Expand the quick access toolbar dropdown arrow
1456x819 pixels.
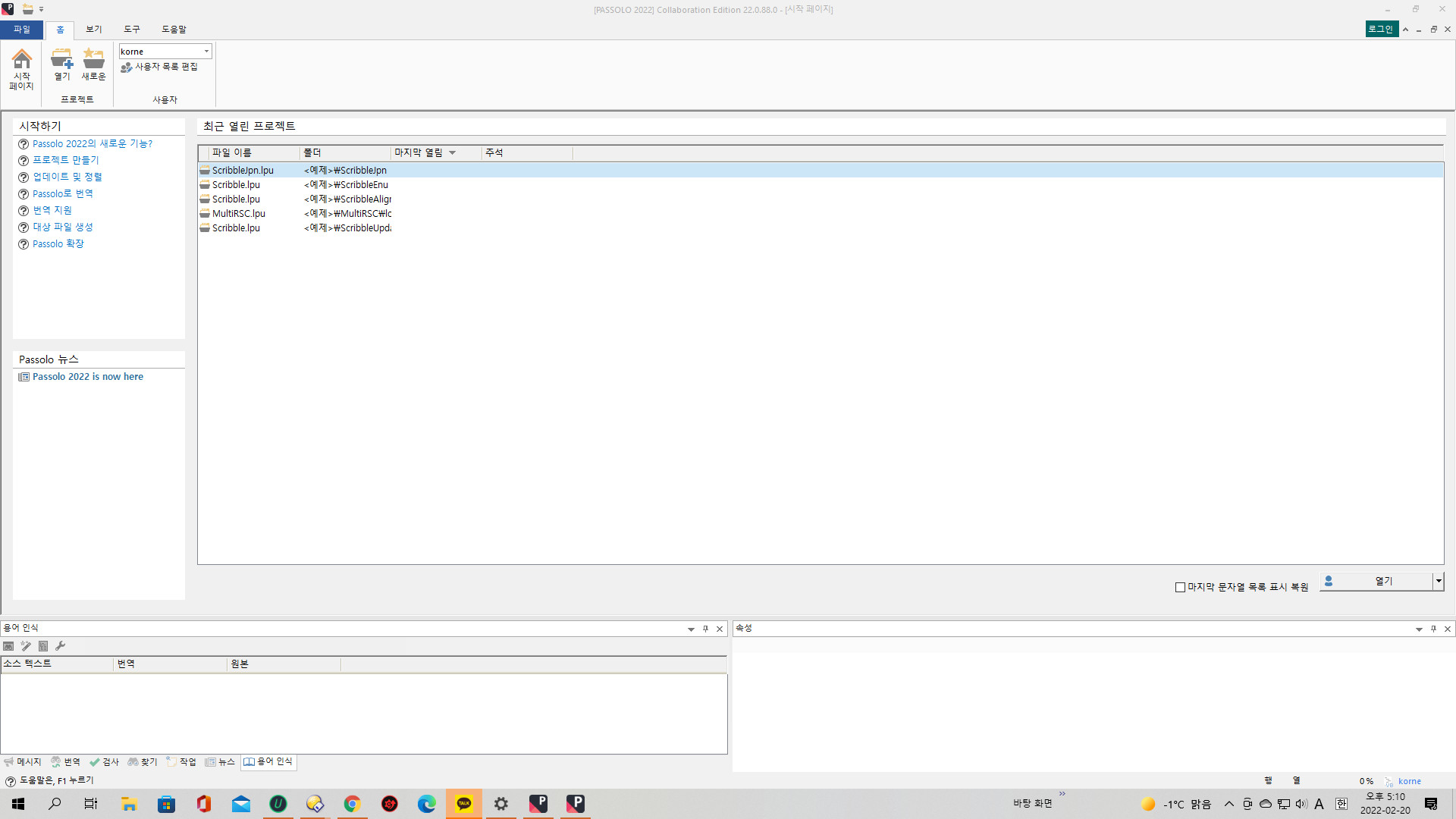[41, 10]
